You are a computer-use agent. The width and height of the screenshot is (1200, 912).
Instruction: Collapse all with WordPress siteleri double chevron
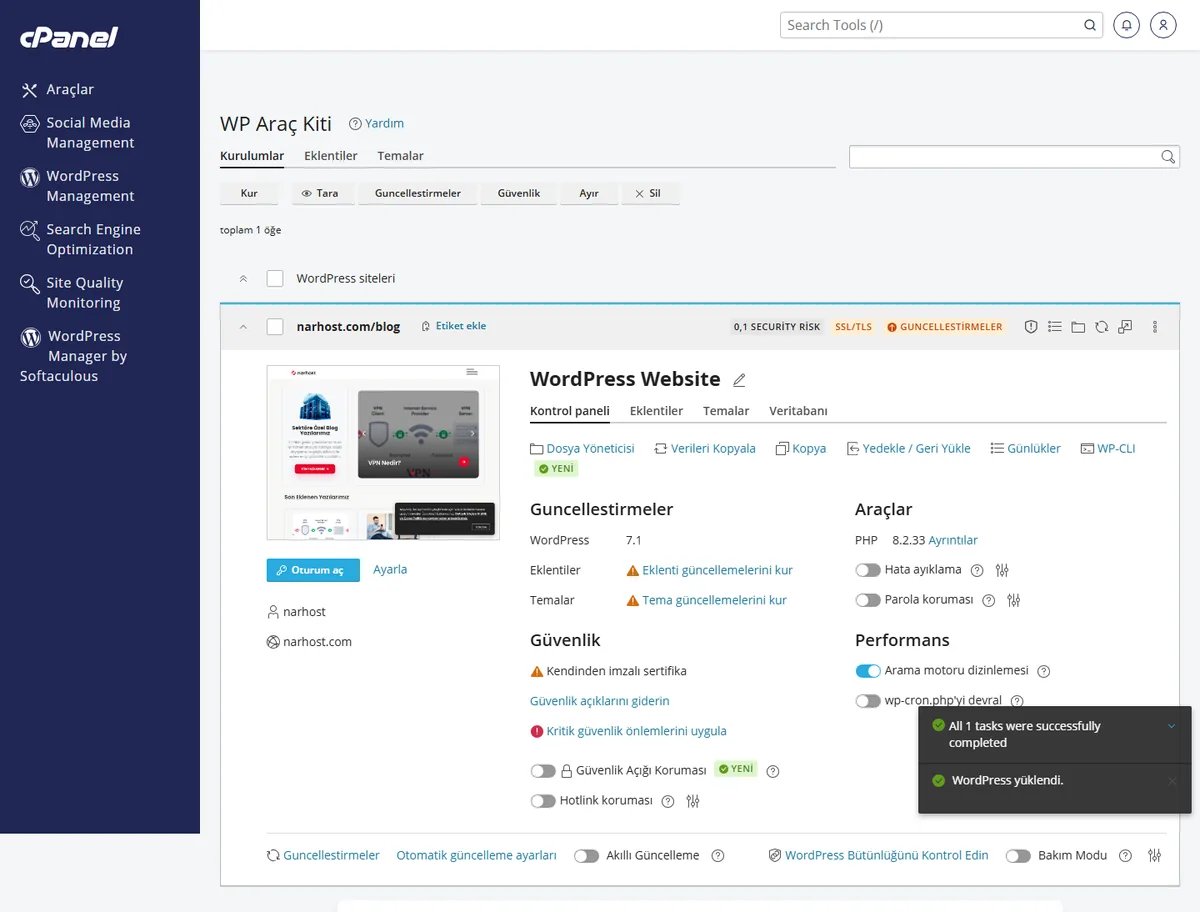point(243,278)
